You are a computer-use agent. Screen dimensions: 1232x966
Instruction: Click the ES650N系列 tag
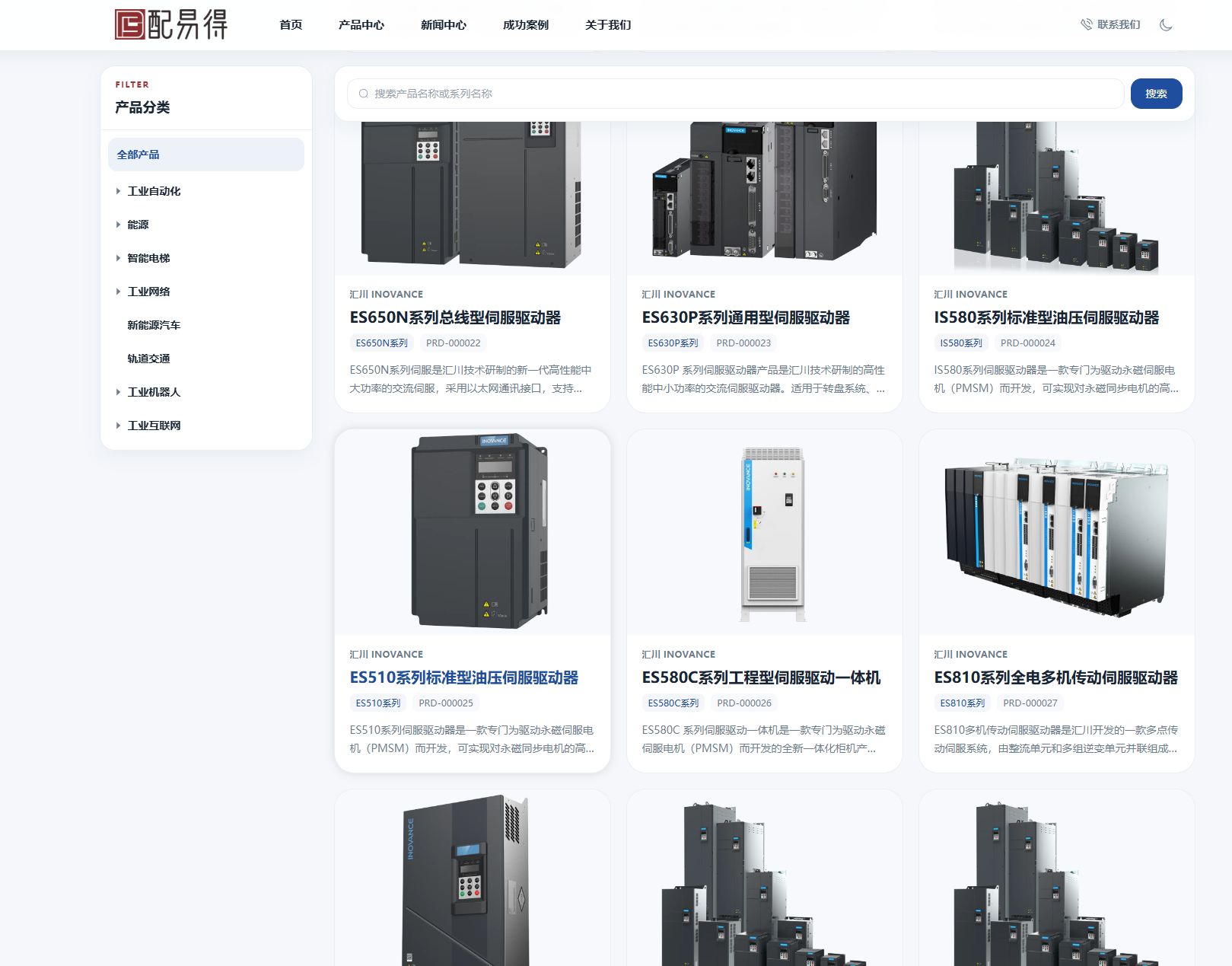[x=382, y=343]
